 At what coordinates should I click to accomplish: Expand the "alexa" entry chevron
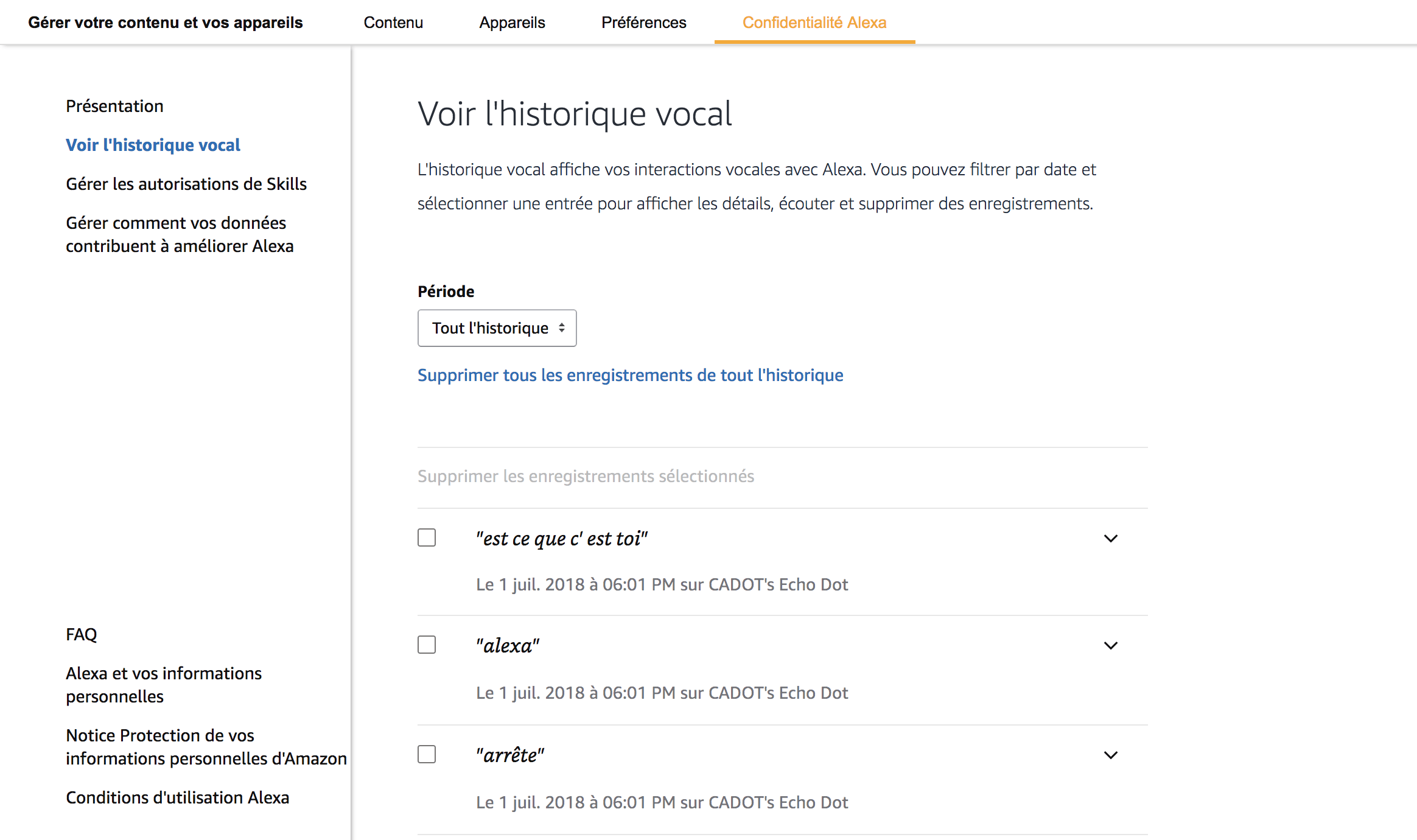pos(1111,646)
